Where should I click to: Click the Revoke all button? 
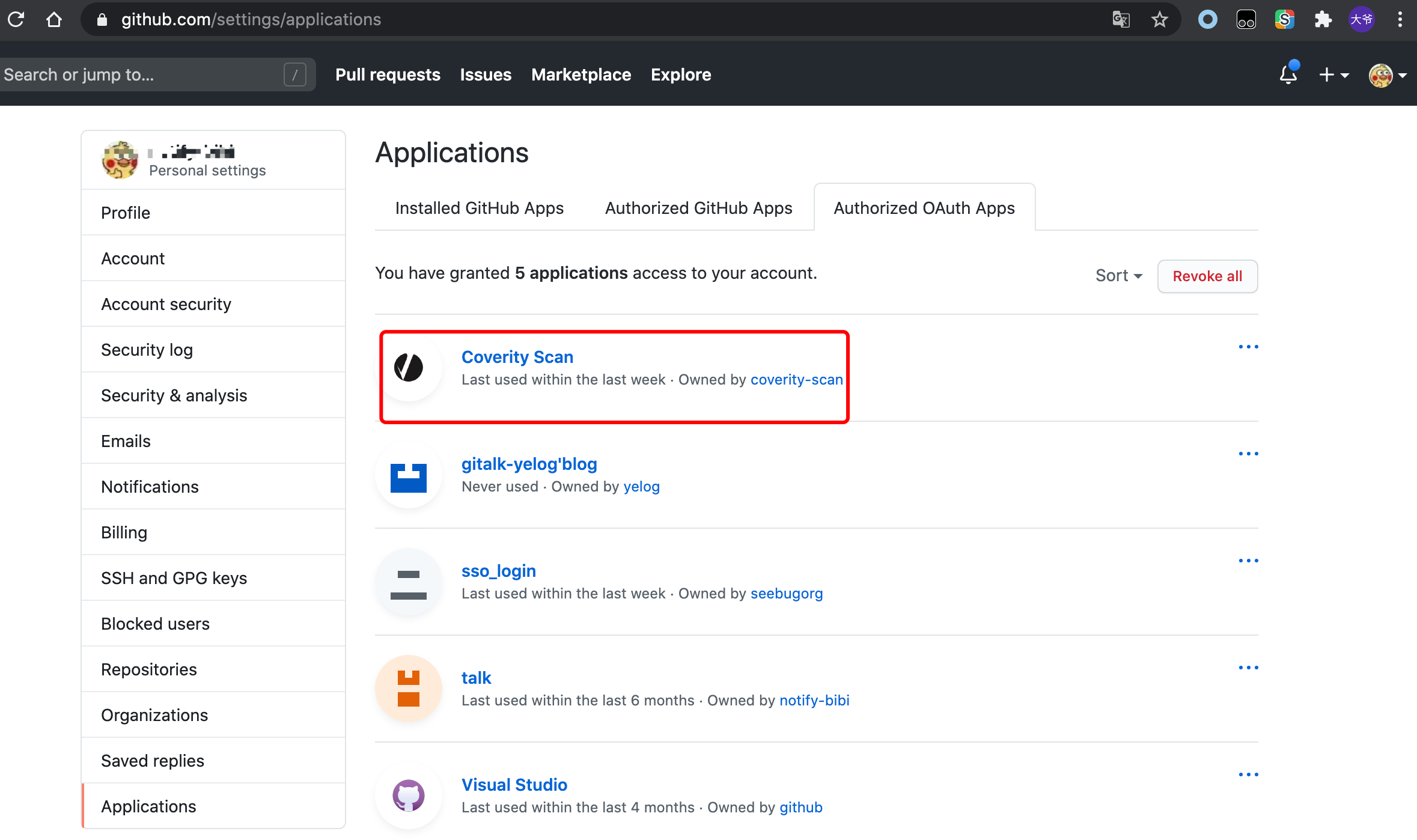click(1207, 276)
